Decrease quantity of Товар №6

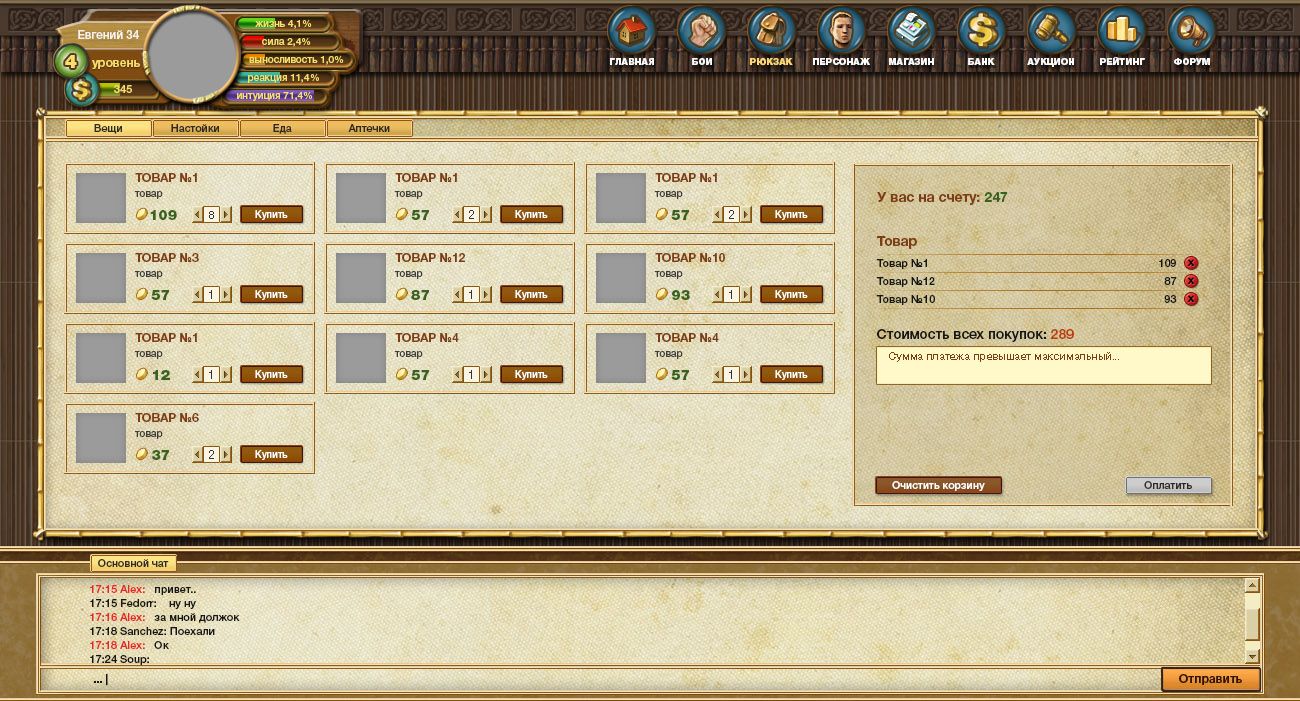point(197,454)
